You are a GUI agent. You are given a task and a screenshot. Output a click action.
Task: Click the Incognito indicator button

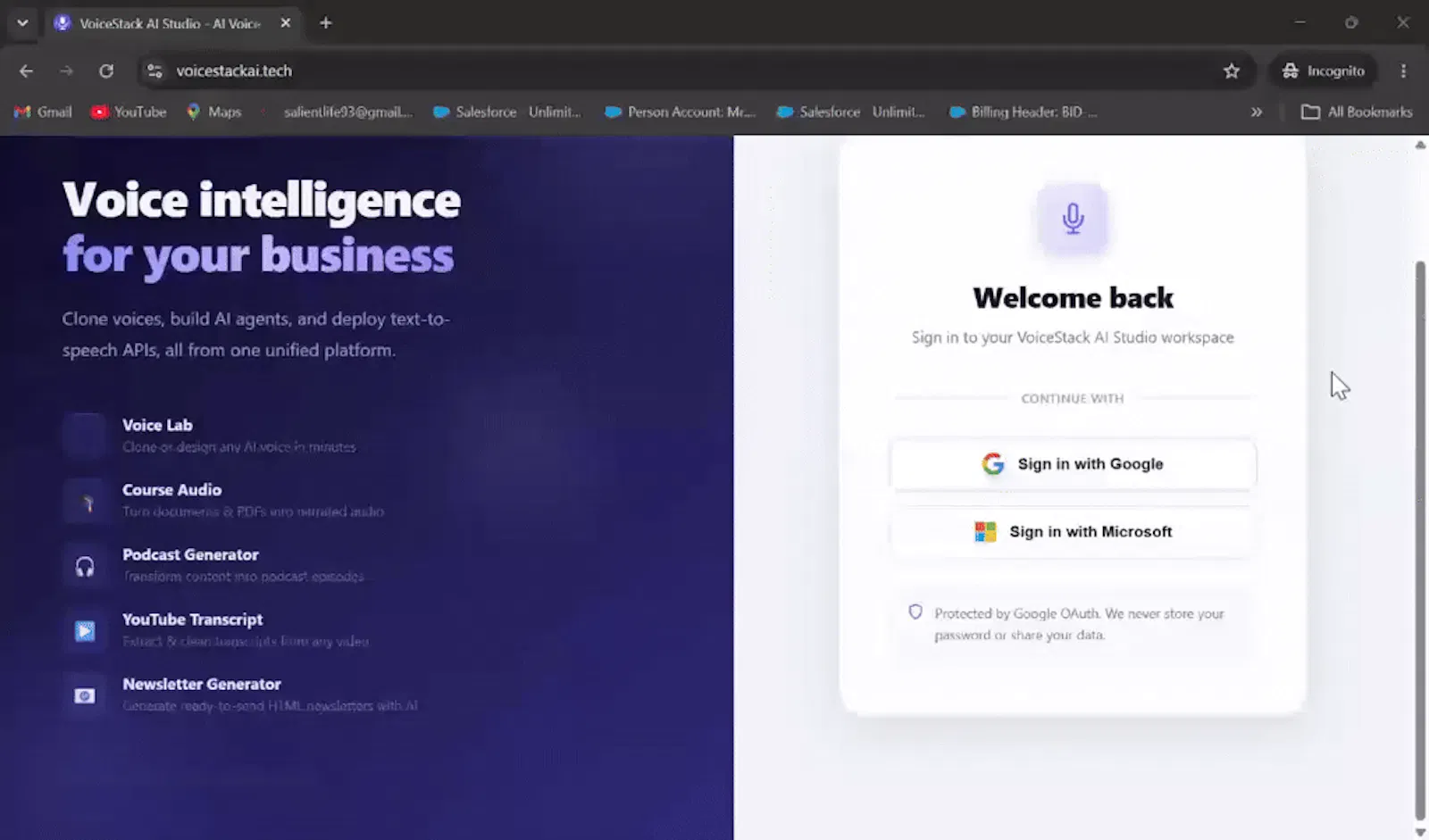point(1324,71)
